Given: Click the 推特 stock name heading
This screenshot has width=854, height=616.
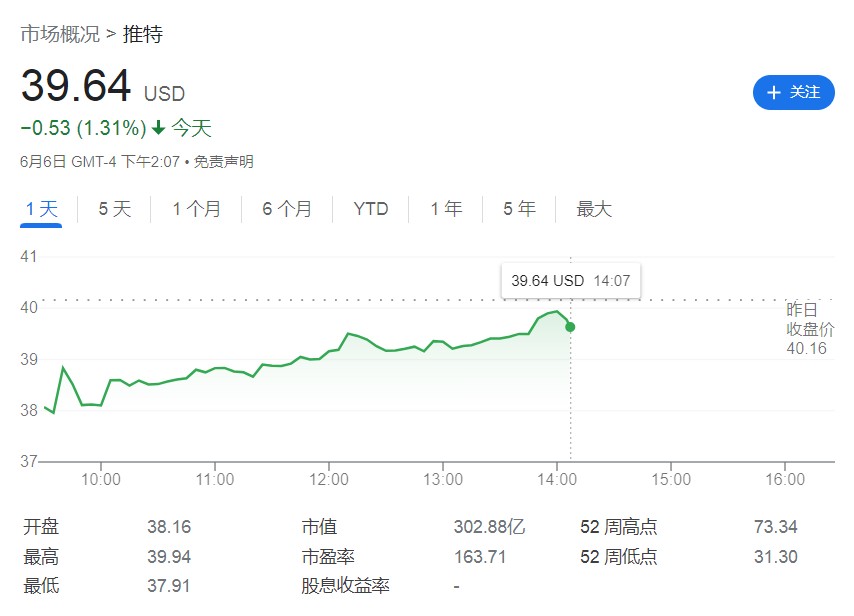Looking at the screenshot, I should pos(142,35).
